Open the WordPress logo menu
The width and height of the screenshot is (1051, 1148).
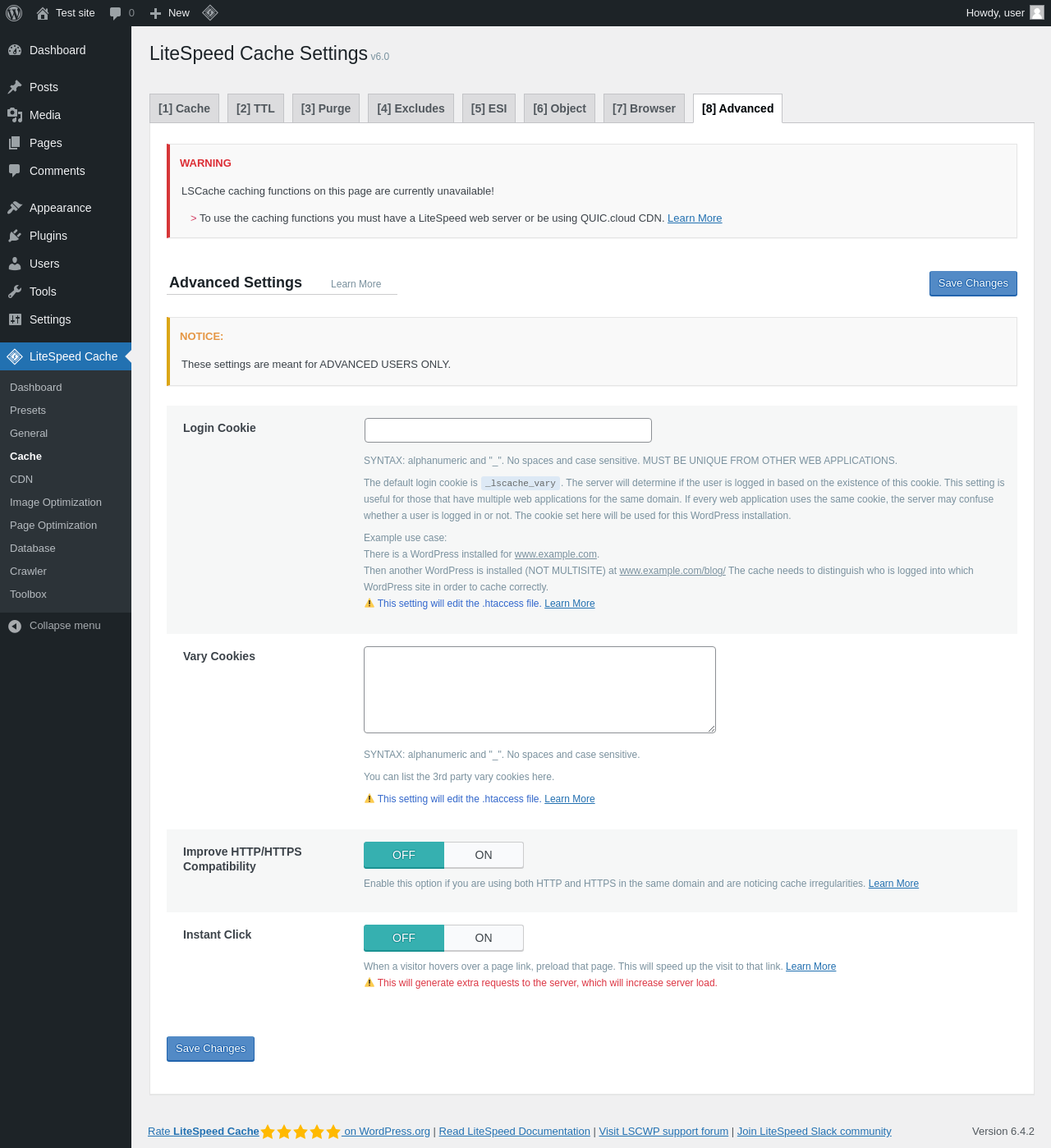(14, 13)
